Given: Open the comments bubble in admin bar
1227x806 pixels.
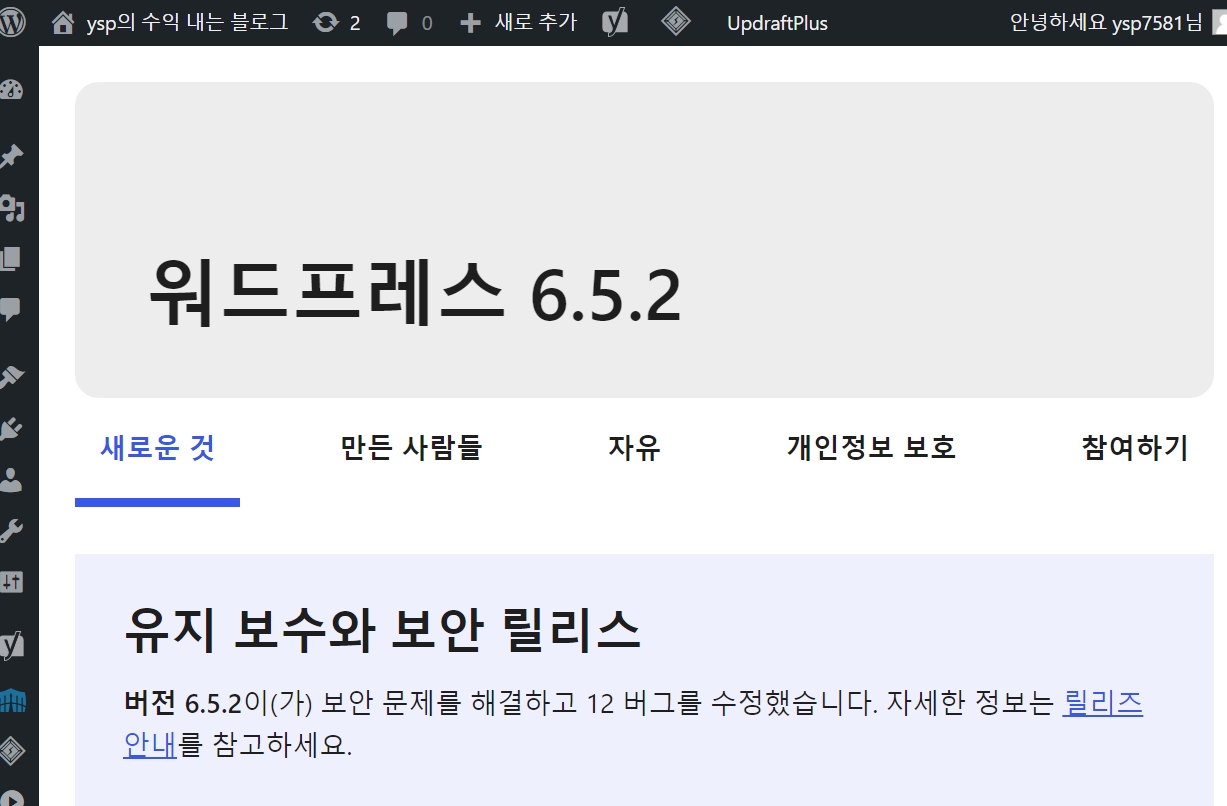Looking at the screenshot, I should pyautogui.click(x=397, y=23).
